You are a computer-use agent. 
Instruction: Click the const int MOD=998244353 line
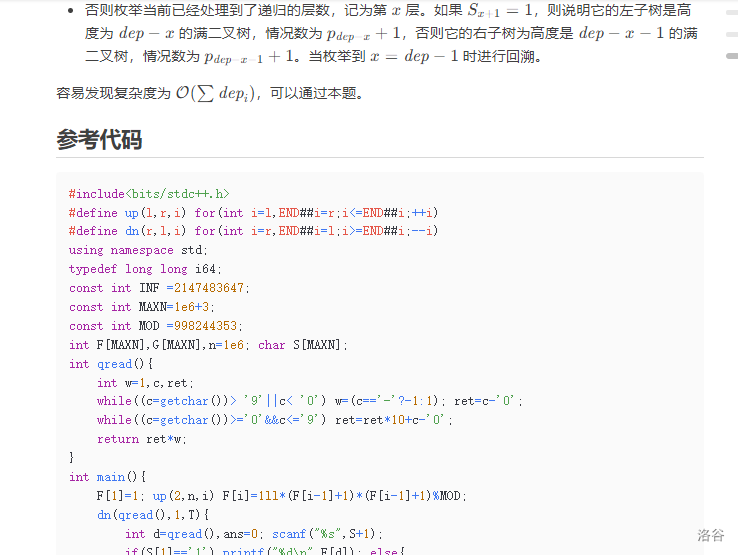(x=156, y=326)
